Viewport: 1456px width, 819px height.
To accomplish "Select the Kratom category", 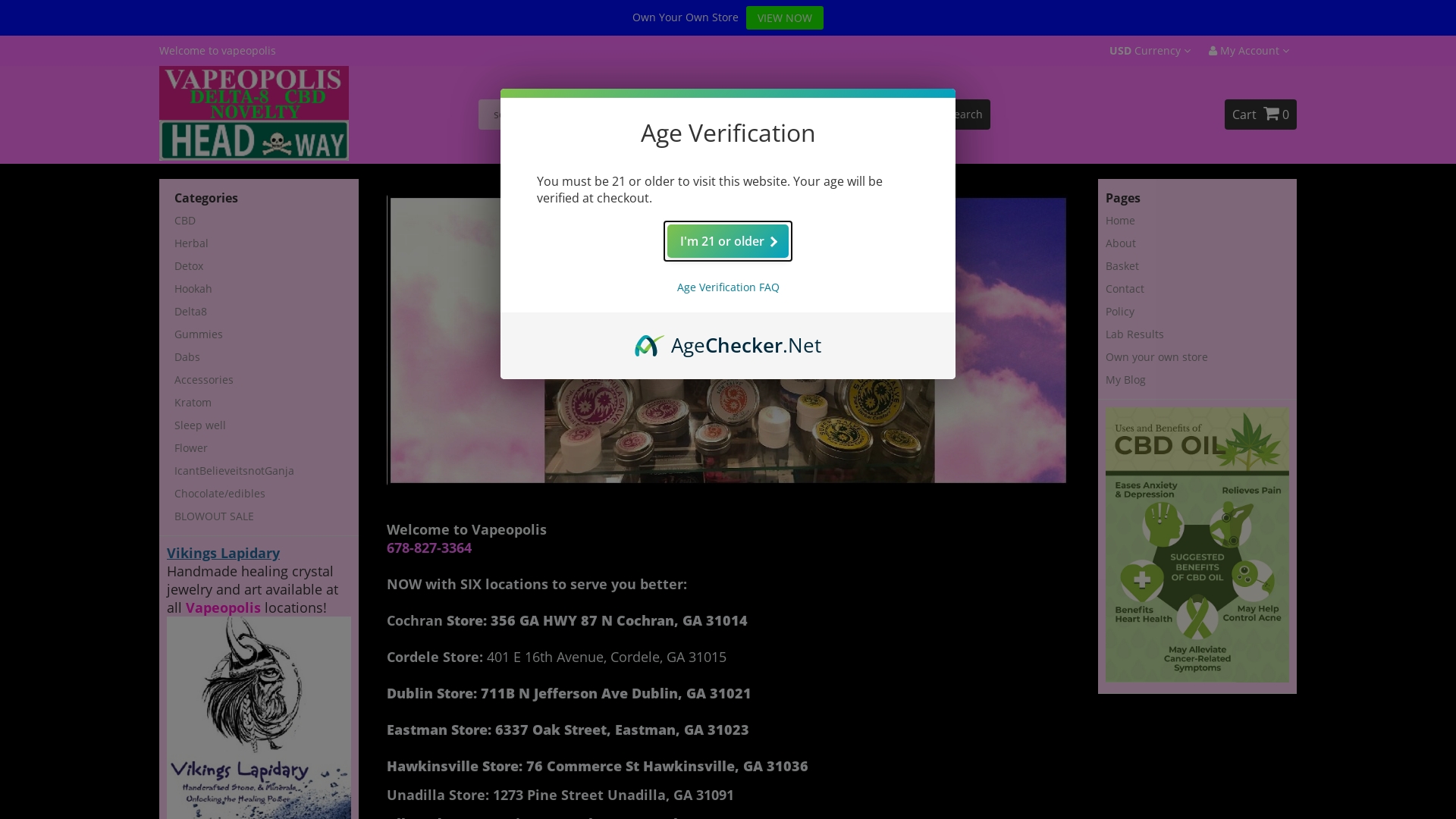I will click(x=193, y=403).
